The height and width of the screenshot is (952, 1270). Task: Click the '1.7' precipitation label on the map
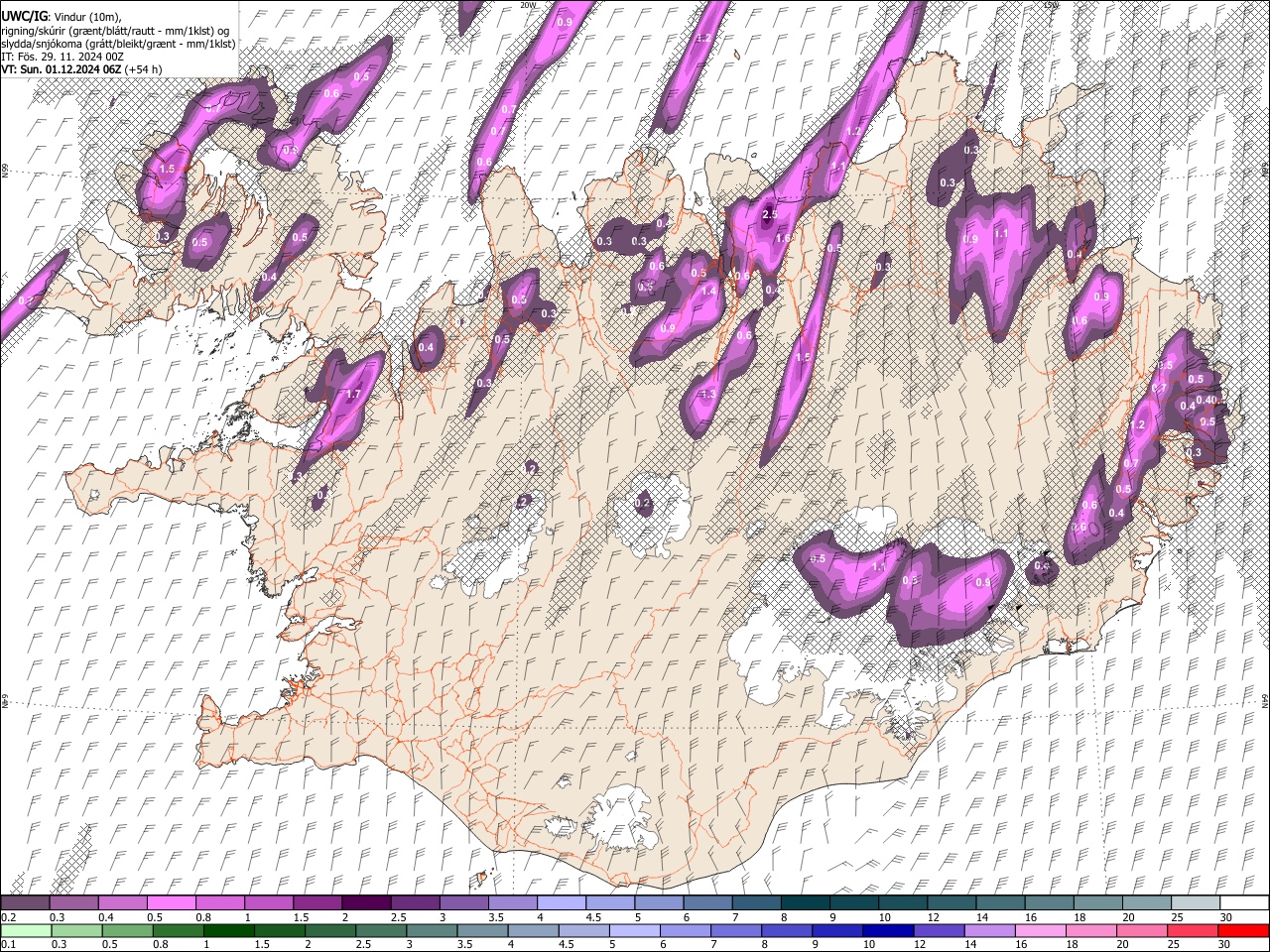tap(353, 395)
